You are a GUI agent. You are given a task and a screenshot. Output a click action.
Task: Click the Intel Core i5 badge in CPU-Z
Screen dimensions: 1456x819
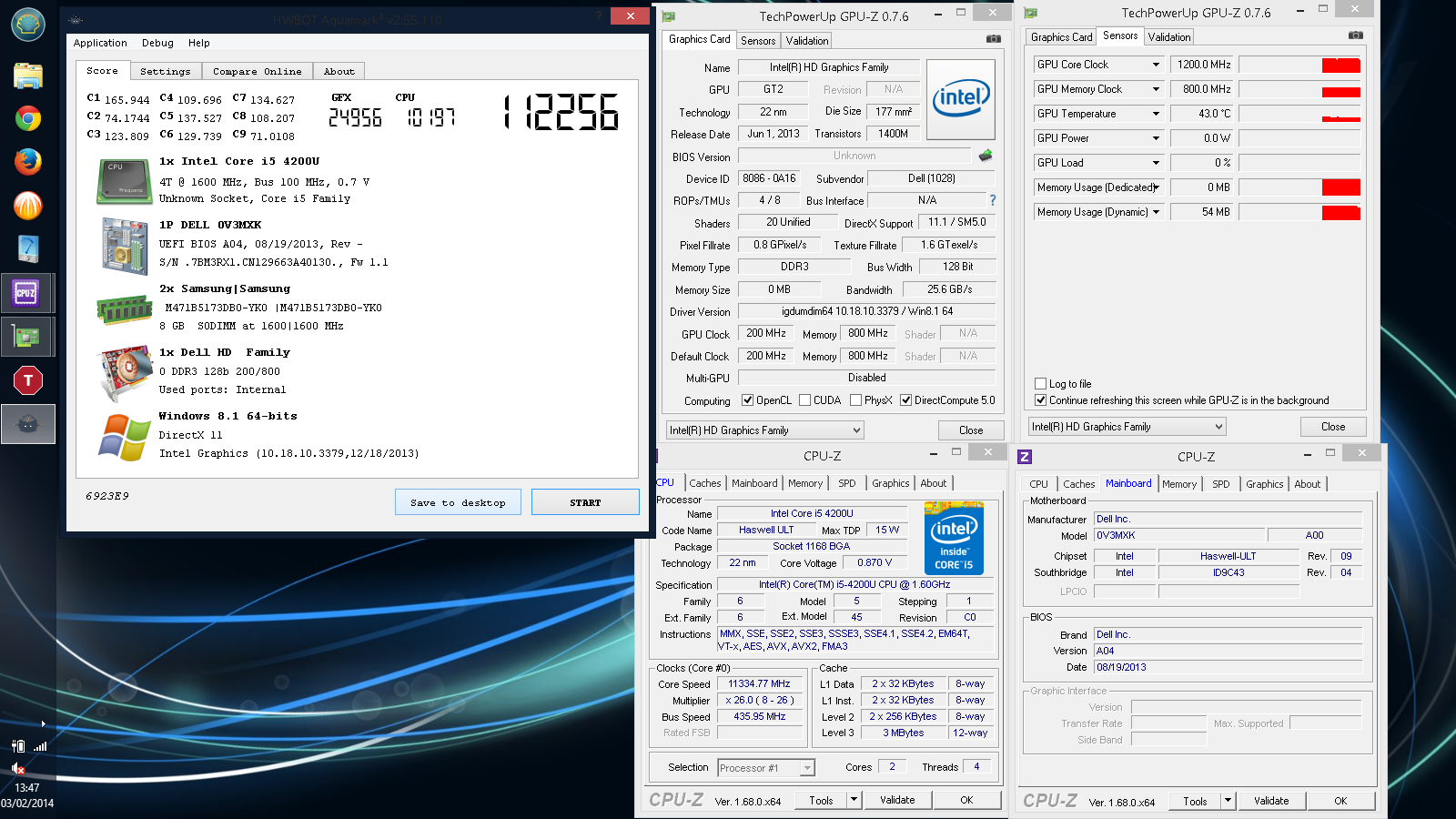coord(954,538)
